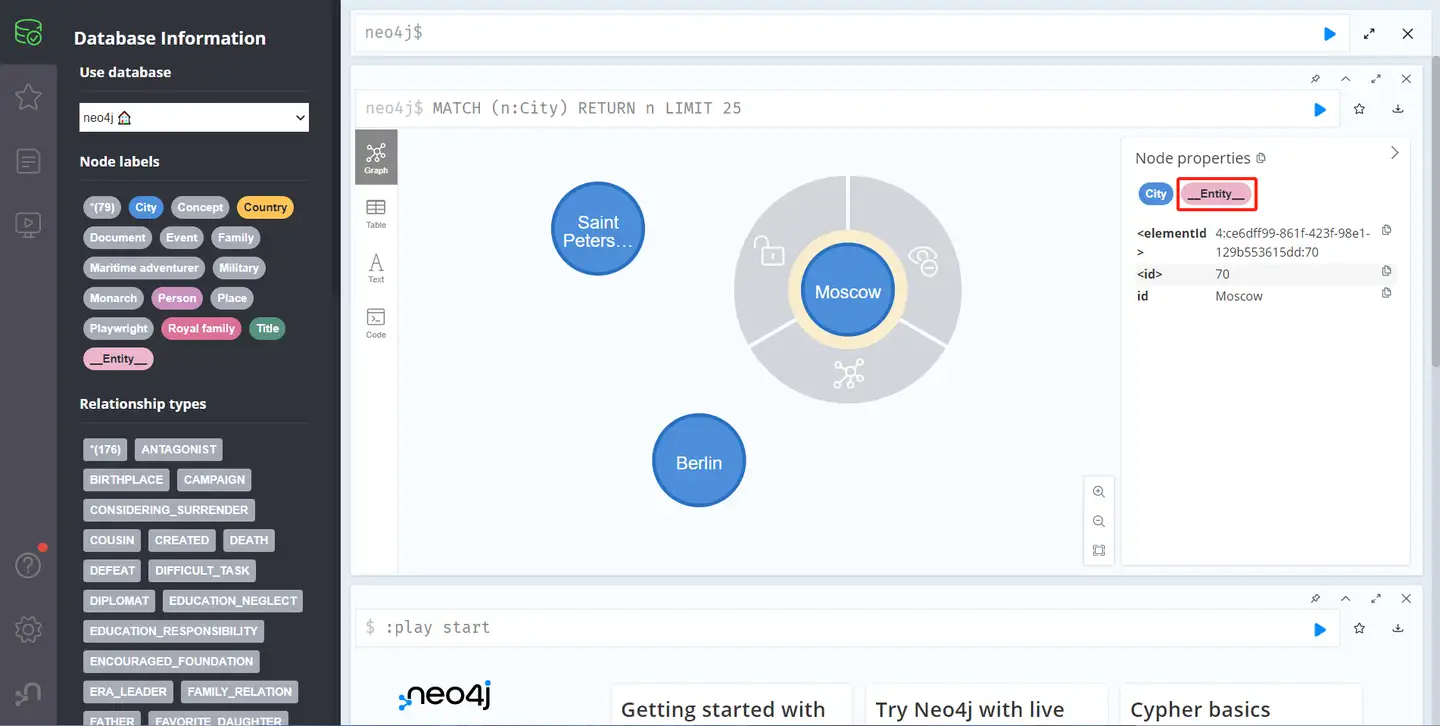The height and width of the screenshot is (726, 1440).
Task: Open Browser Settings gear icon
Action: click(x=28, y=629)
